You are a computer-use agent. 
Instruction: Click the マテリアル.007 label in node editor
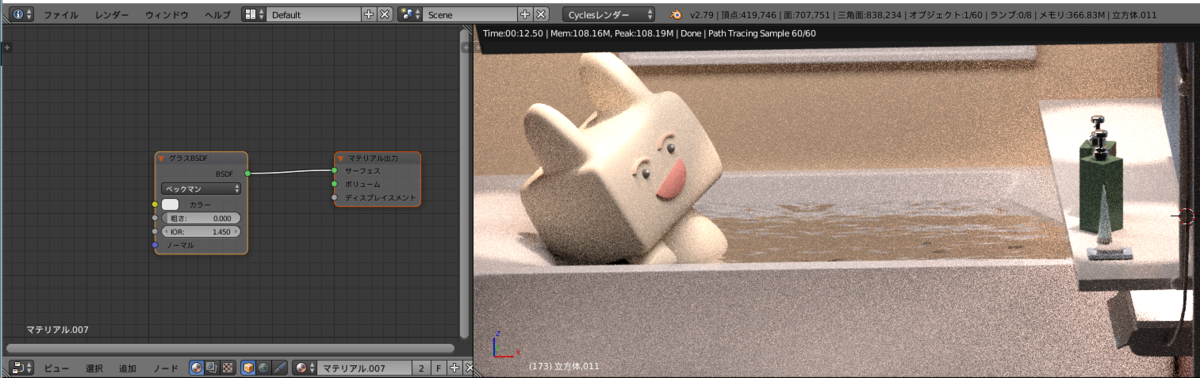(56, 329)
